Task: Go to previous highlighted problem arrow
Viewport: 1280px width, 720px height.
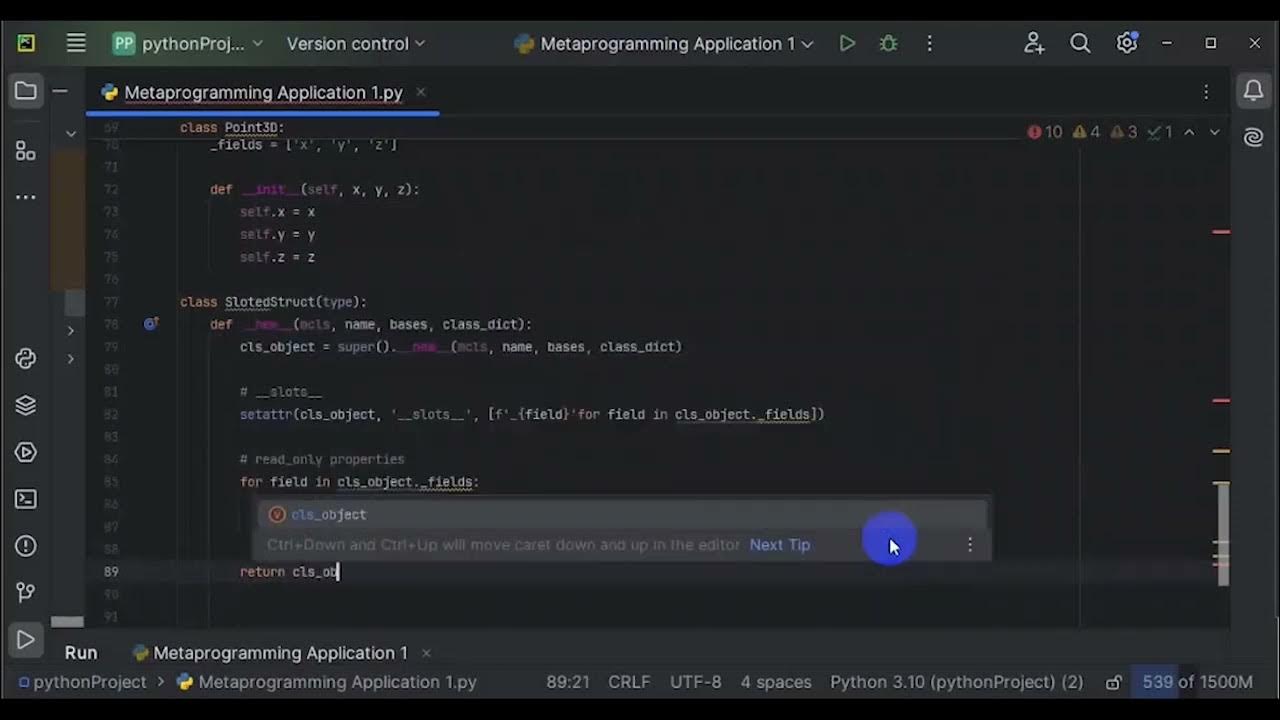Action: coord(1189,132)
